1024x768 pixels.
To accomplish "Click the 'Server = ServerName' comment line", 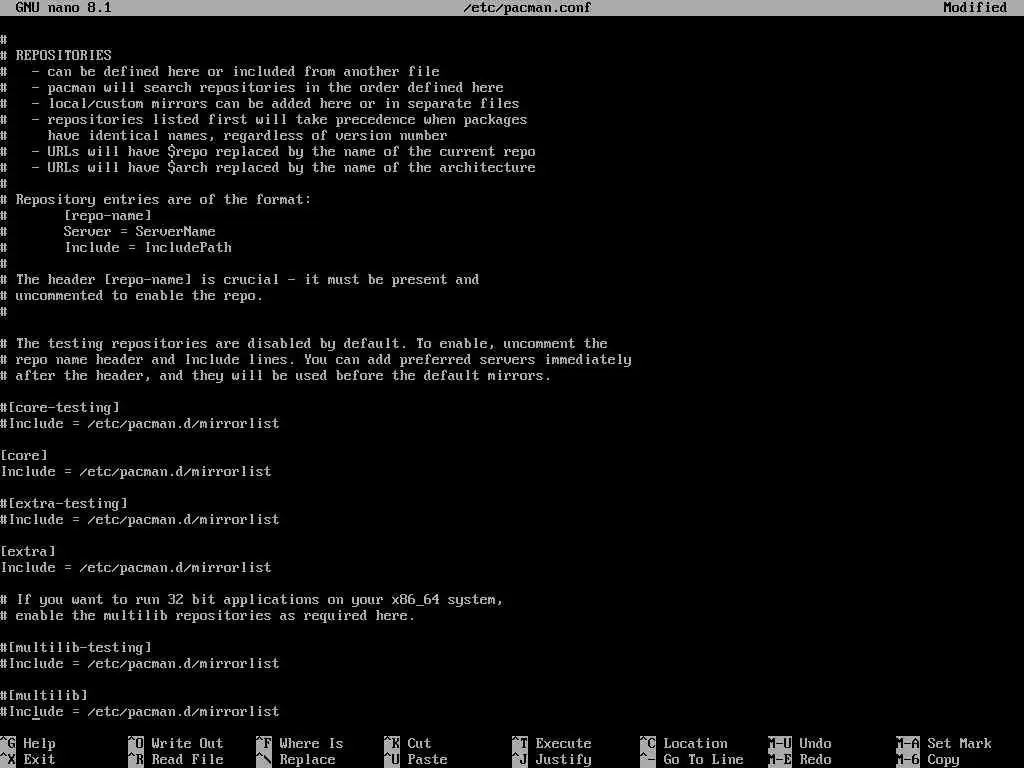I will (x=108, y=232).
